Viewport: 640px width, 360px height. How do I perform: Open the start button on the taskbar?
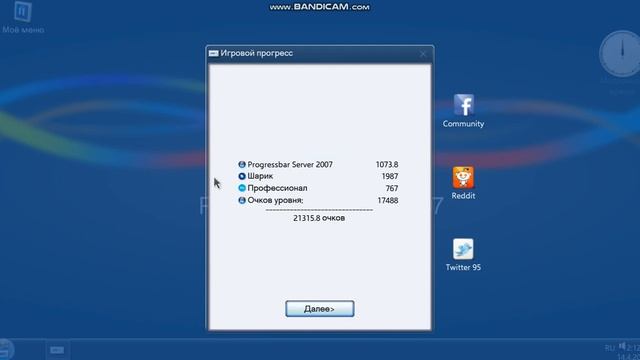6,349
